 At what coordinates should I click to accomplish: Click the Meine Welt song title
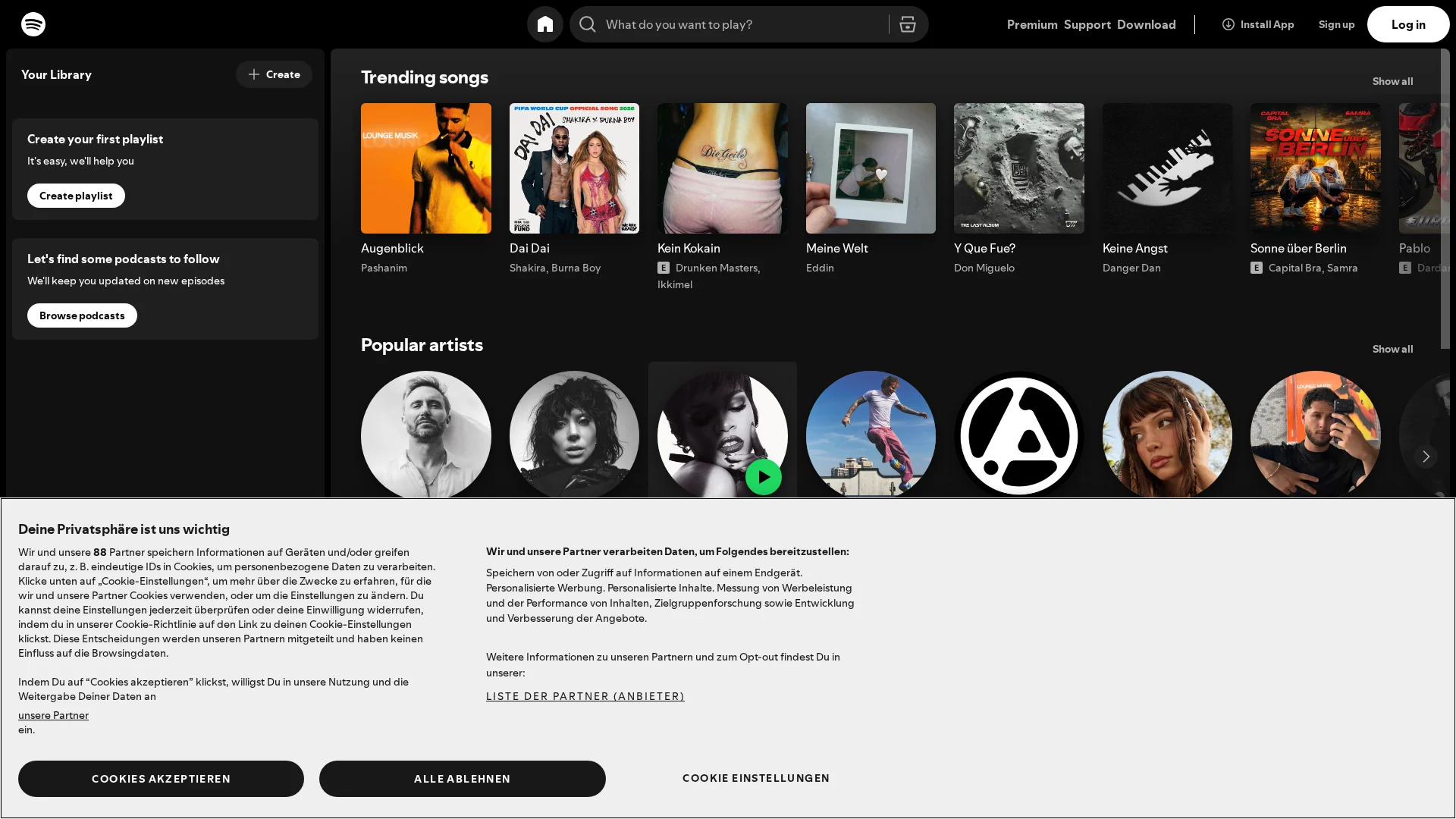(x=837, y=248)
